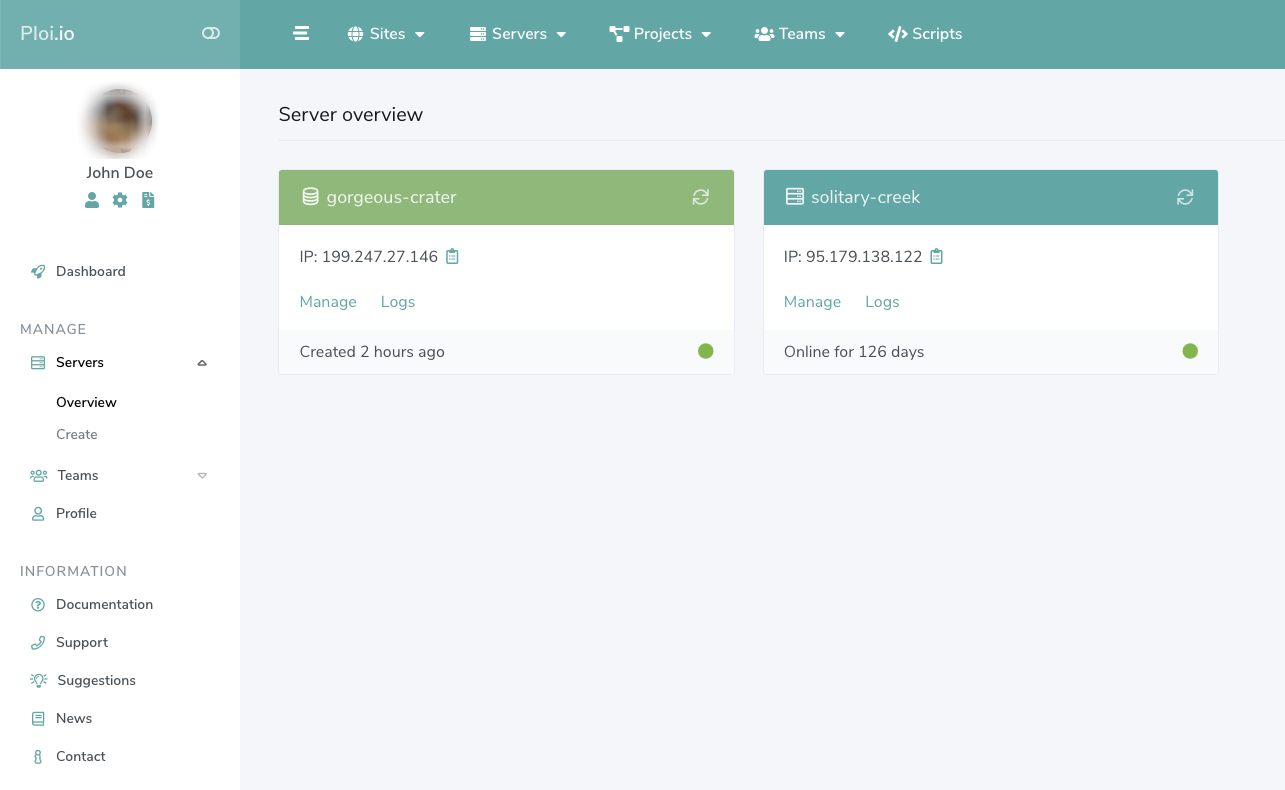Click the Contact icon in sidebar
Image resolution: width=1285 pixels, height=790 pixels.
click(38, 757)
